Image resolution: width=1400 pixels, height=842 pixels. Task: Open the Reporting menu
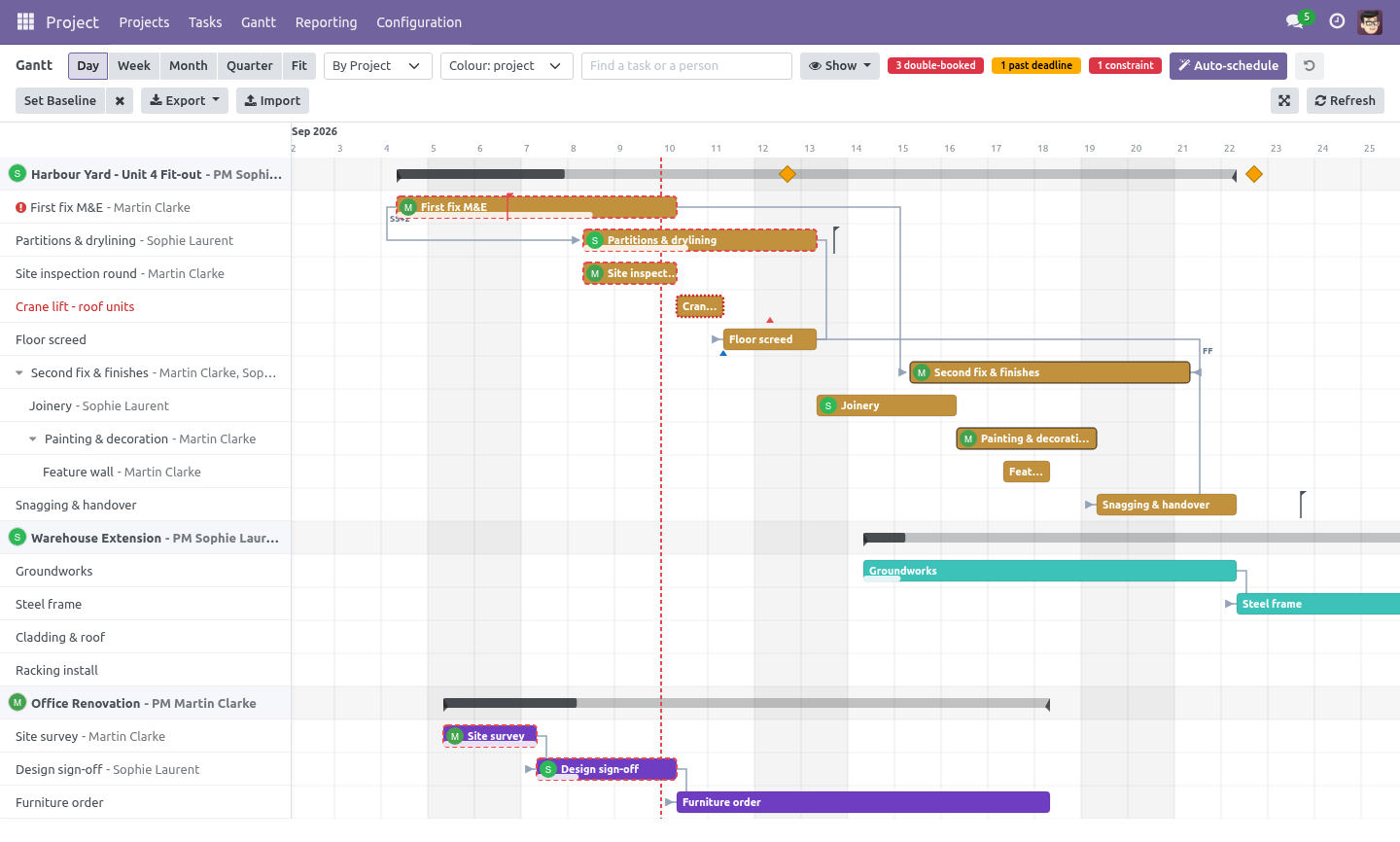[x=326, y=22]
